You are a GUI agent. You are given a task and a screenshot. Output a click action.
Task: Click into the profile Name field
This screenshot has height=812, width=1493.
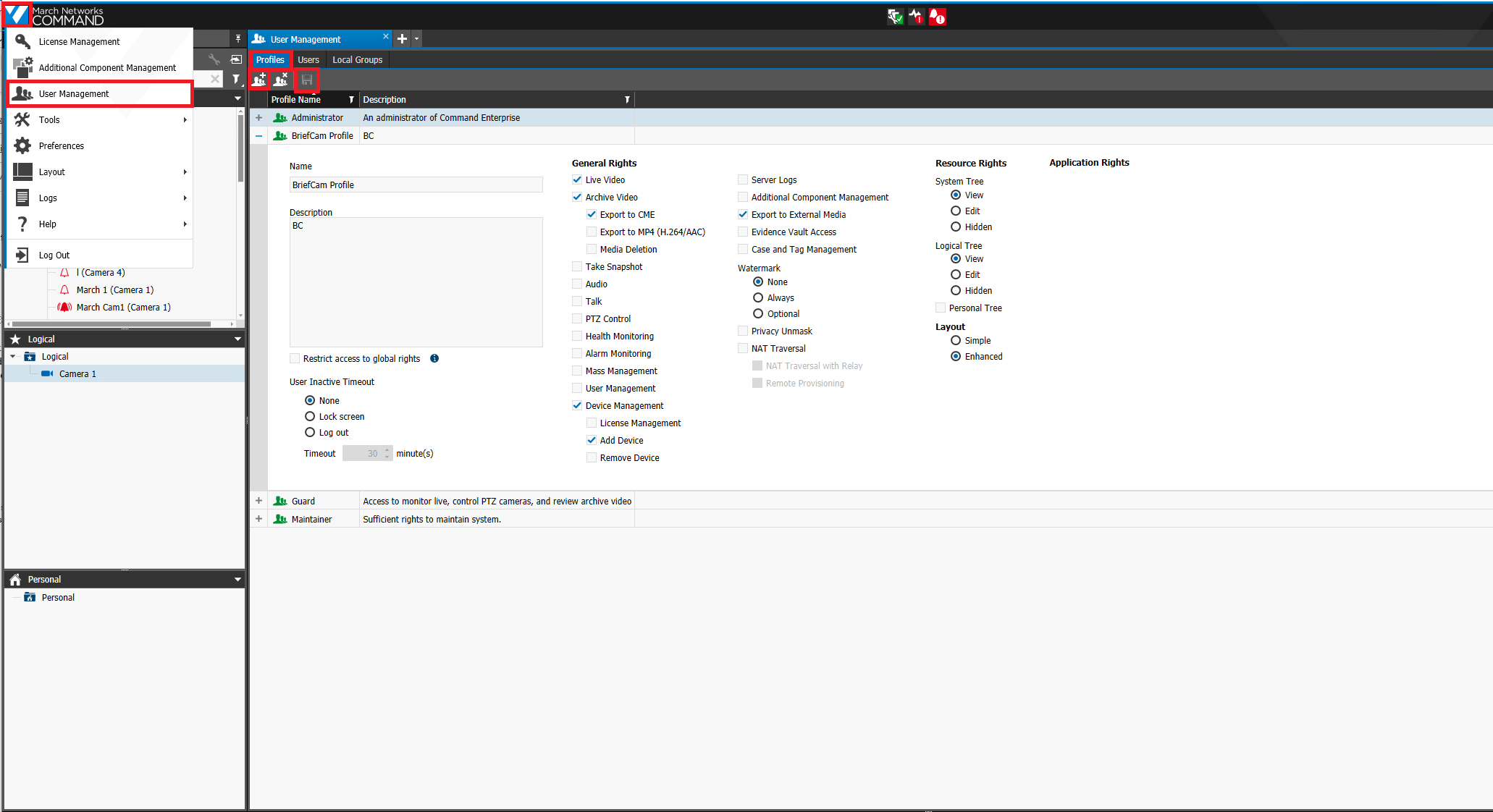click(x=416, y=185)
